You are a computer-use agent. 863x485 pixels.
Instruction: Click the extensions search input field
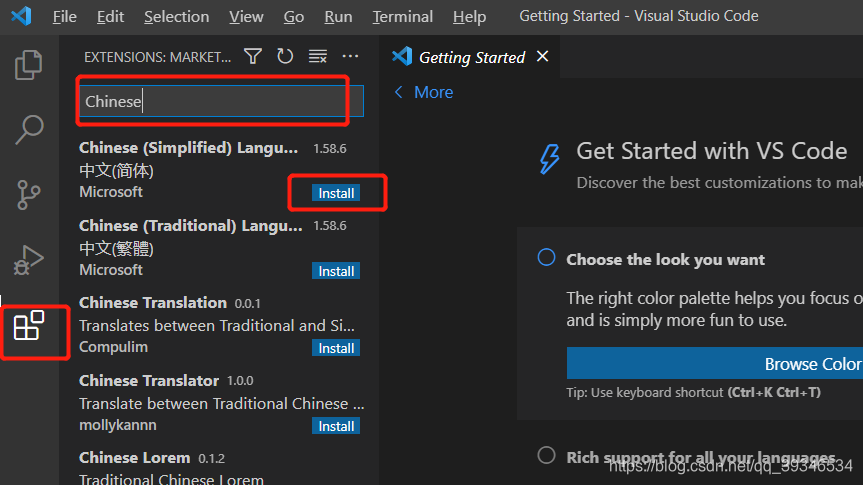(220, 101)
